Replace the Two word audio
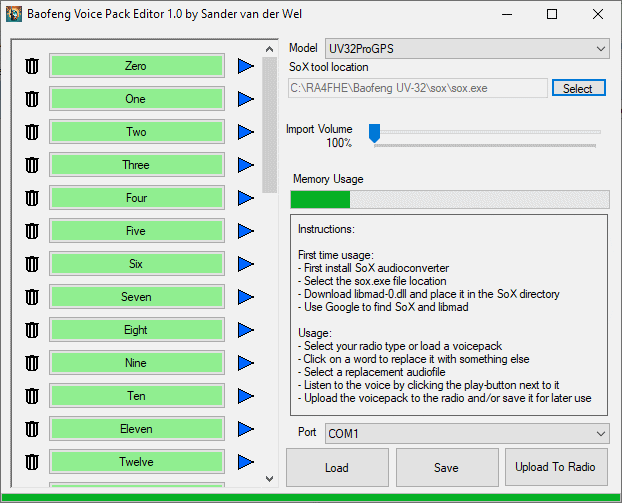 point(137,132)
